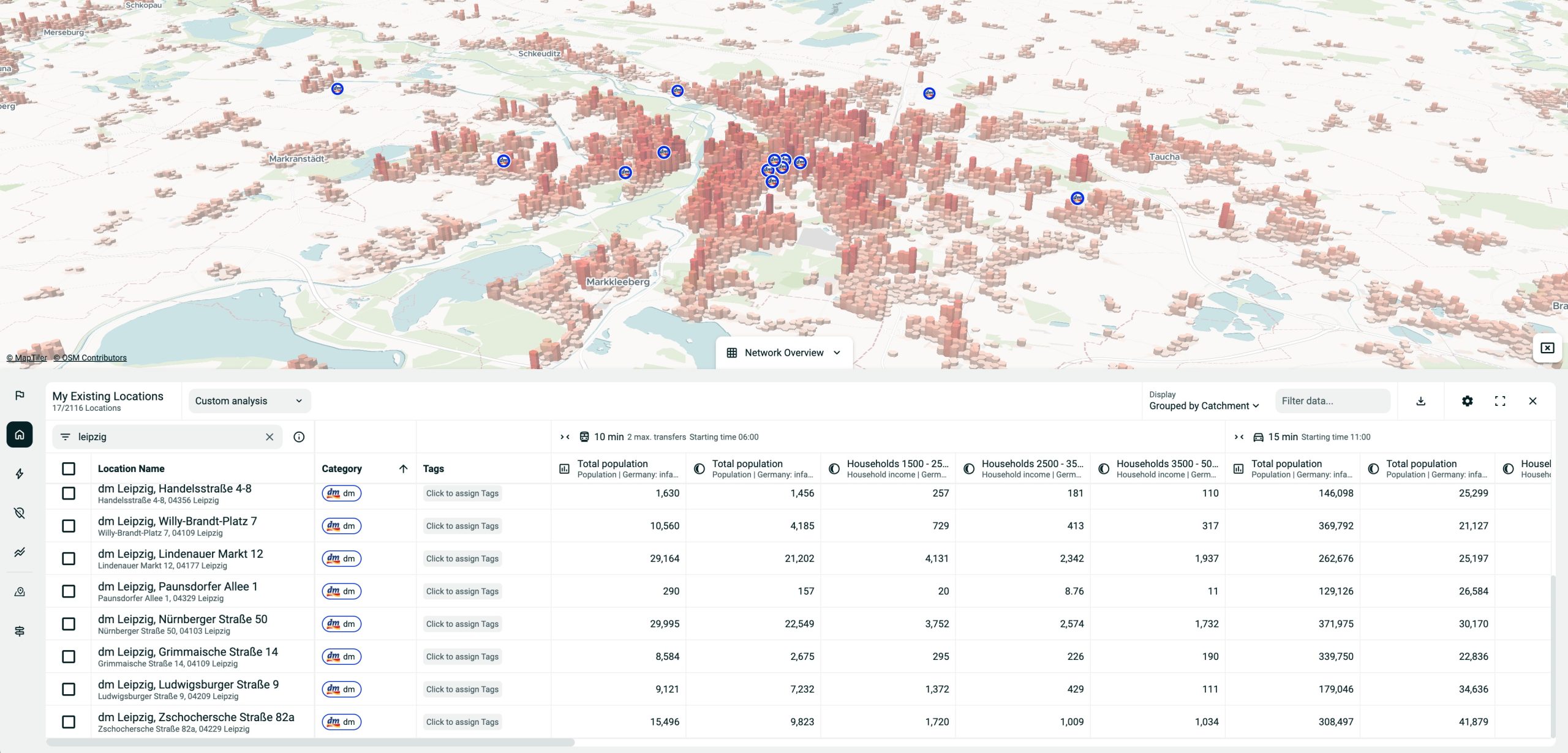
Task: Toggle the select-all locations checkbox
Action: tap(69, 469)
